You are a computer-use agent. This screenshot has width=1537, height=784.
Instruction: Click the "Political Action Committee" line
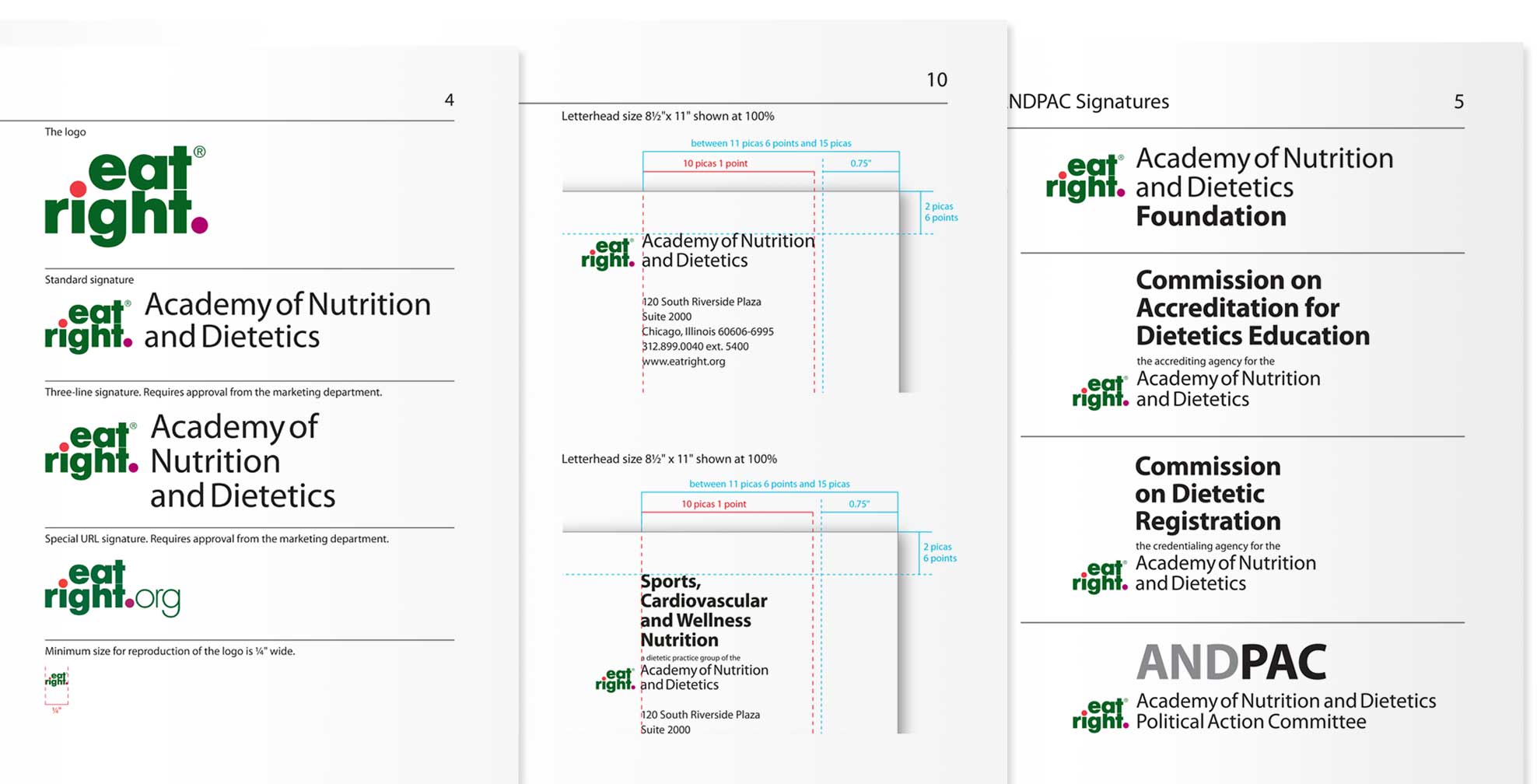pos(1251,722)
